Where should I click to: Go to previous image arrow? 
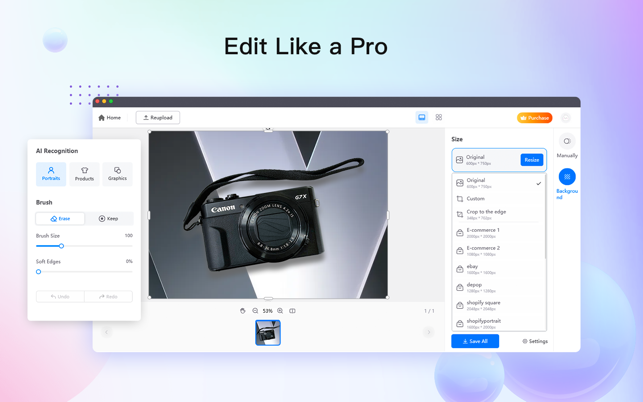pos(107,332)
